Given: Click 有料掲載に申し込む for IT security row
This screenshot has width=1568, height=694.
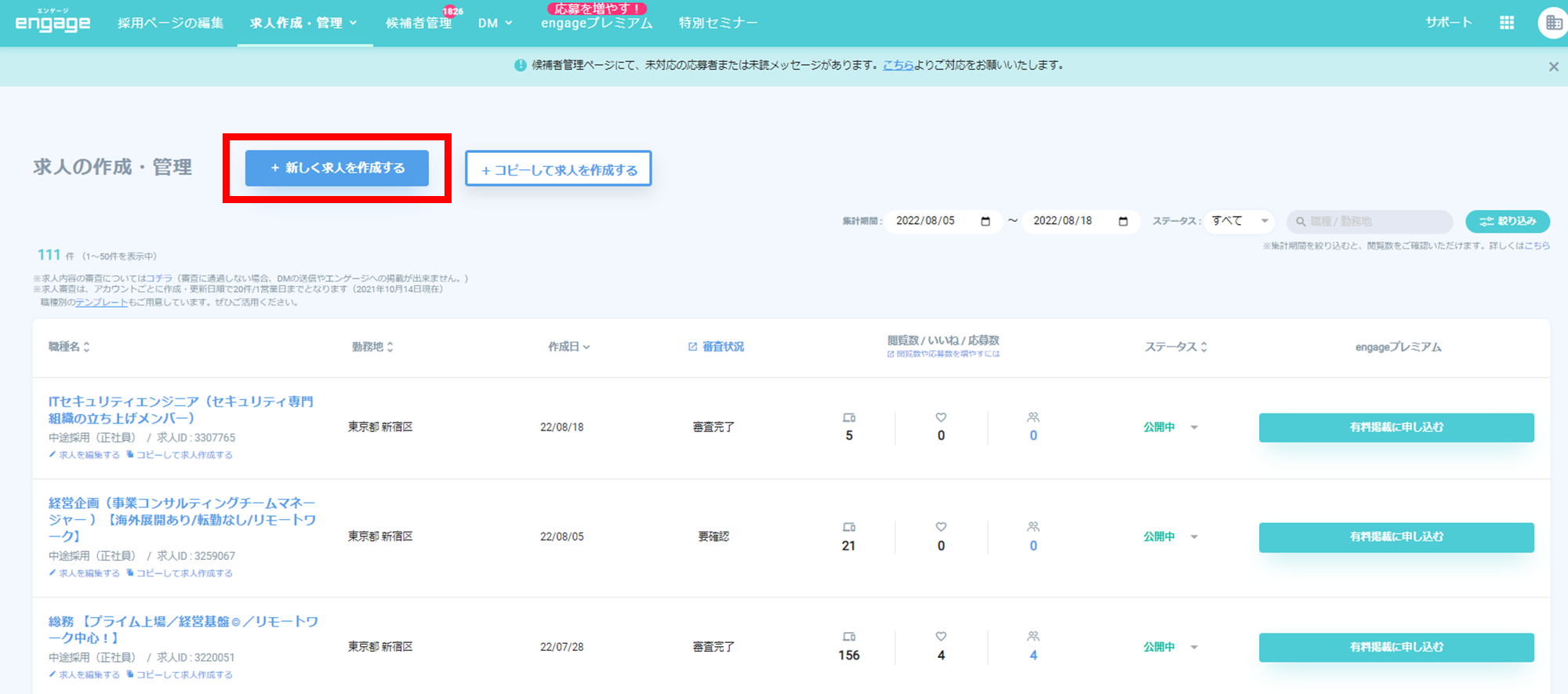Looking at the screenshot, I should 1396,427.
